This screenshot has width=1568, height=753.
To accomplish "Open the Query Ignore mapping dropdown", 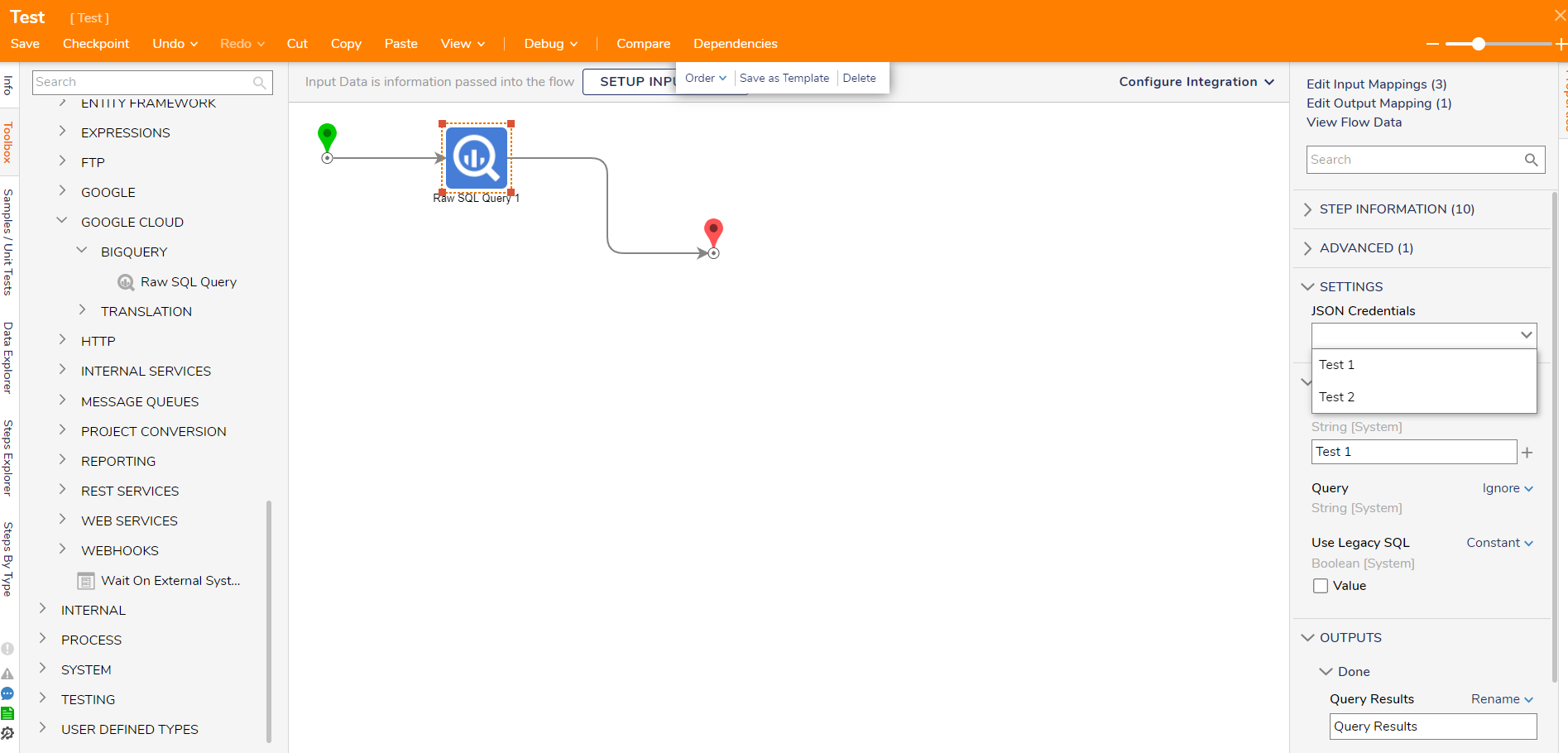I will pyautogui.click(x=1508, y=488).
